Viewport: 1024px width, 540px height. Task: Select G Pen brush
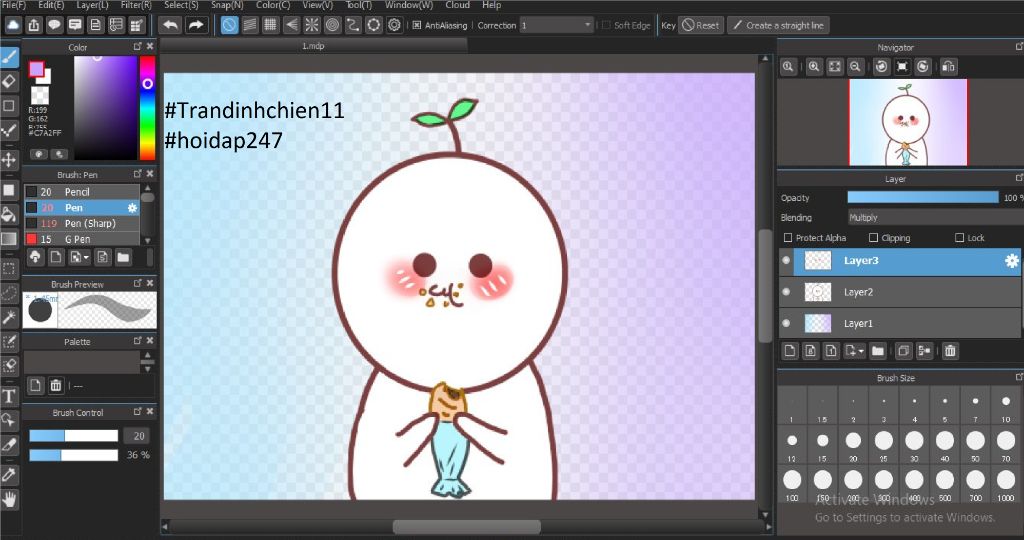click(82, 239)
